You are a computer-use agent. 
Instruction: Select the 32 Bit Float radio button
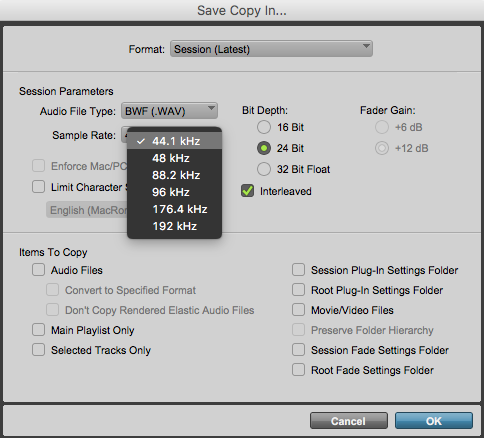click(x=264, y=169)
